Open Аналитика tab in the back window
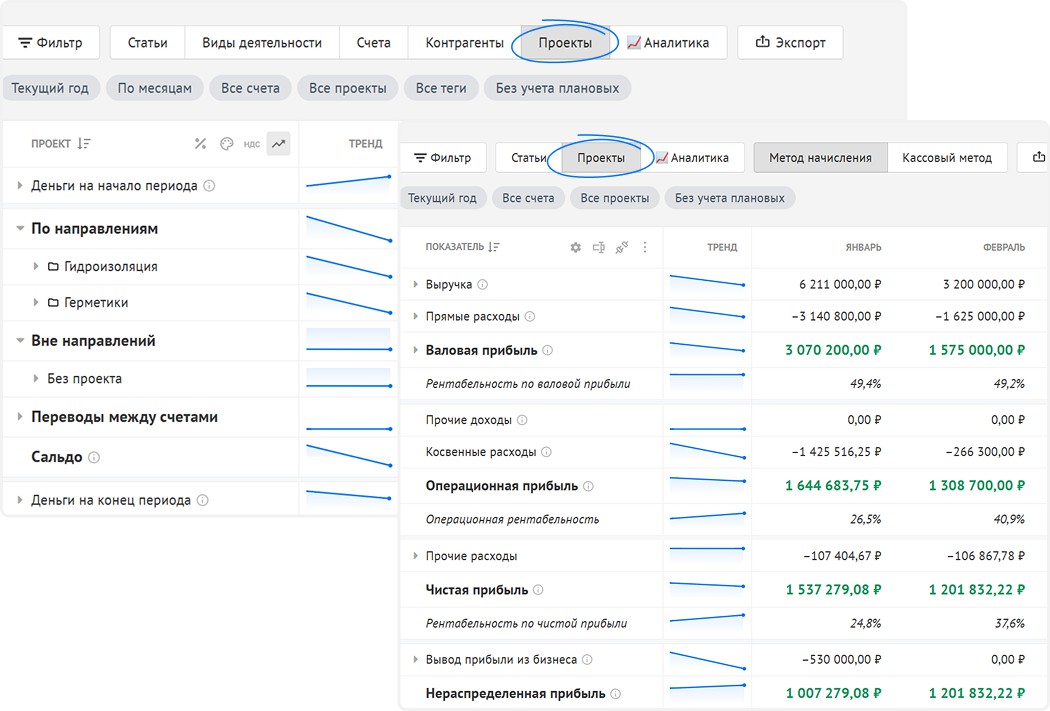The image size is (1050, 711). click(668, 43)
